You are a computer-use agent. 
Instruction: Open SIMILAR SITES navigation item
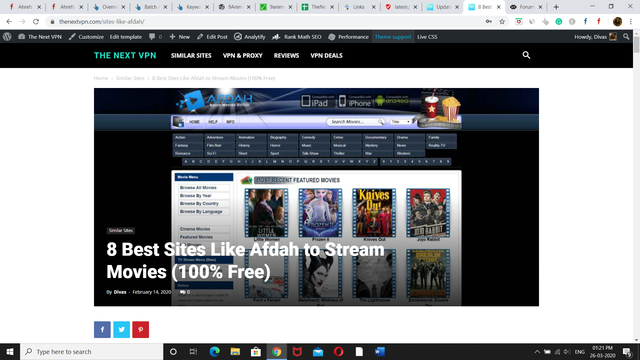[191, 56]
